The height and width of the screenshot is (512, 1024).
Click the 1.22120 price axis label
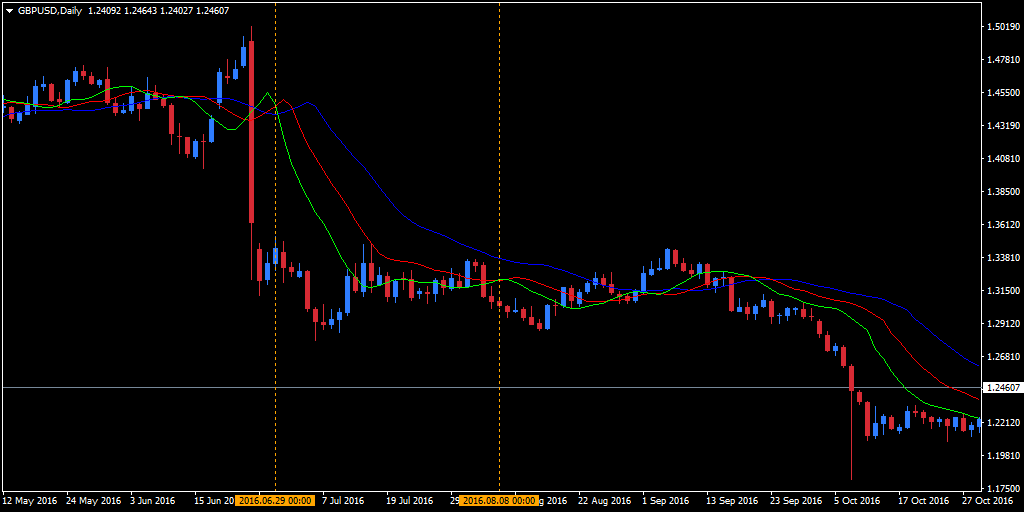pyautogui.click(x=1006, y=423)
